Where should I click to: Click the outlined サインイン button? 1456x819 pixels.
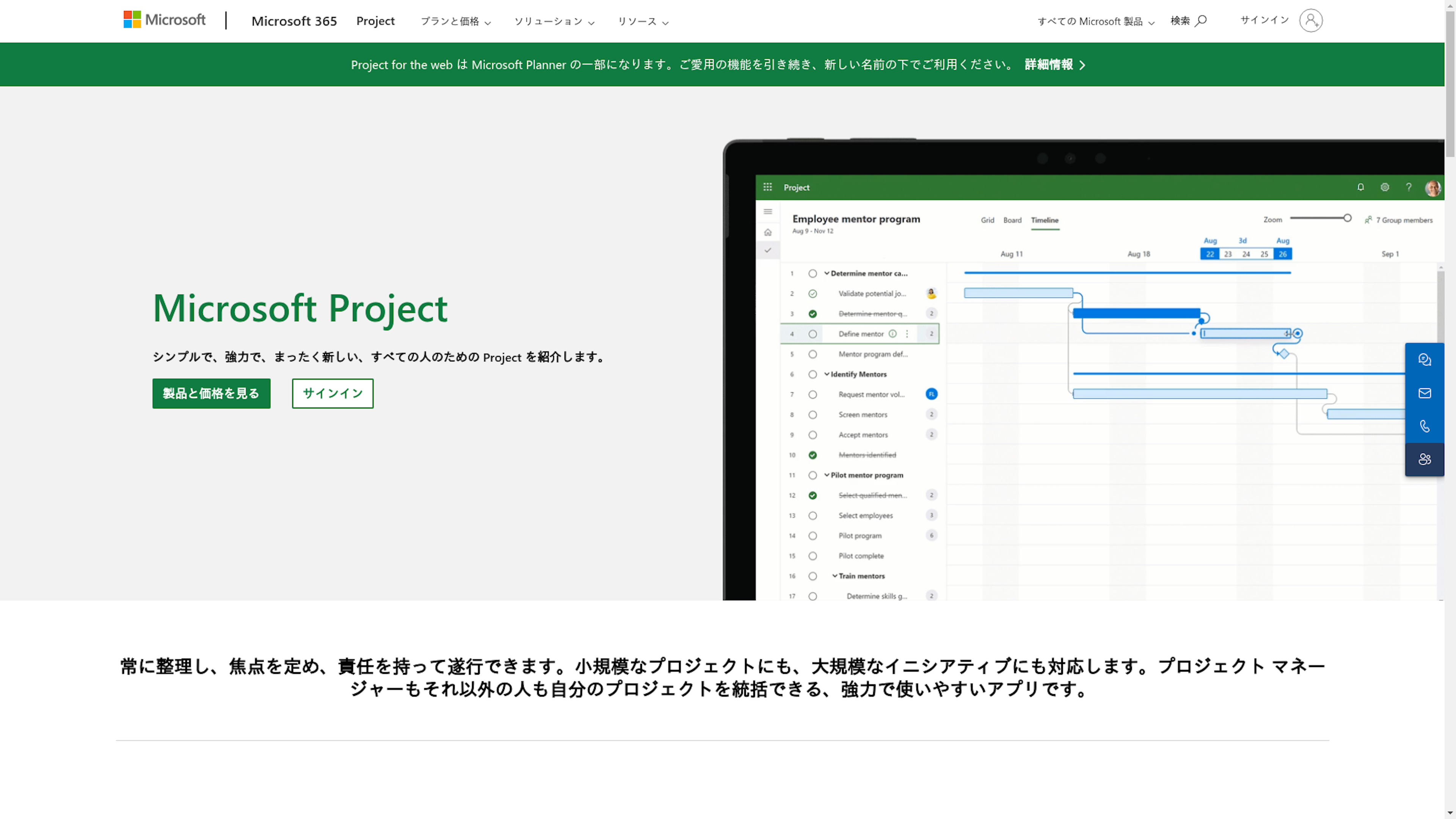(x=333, y=394)
